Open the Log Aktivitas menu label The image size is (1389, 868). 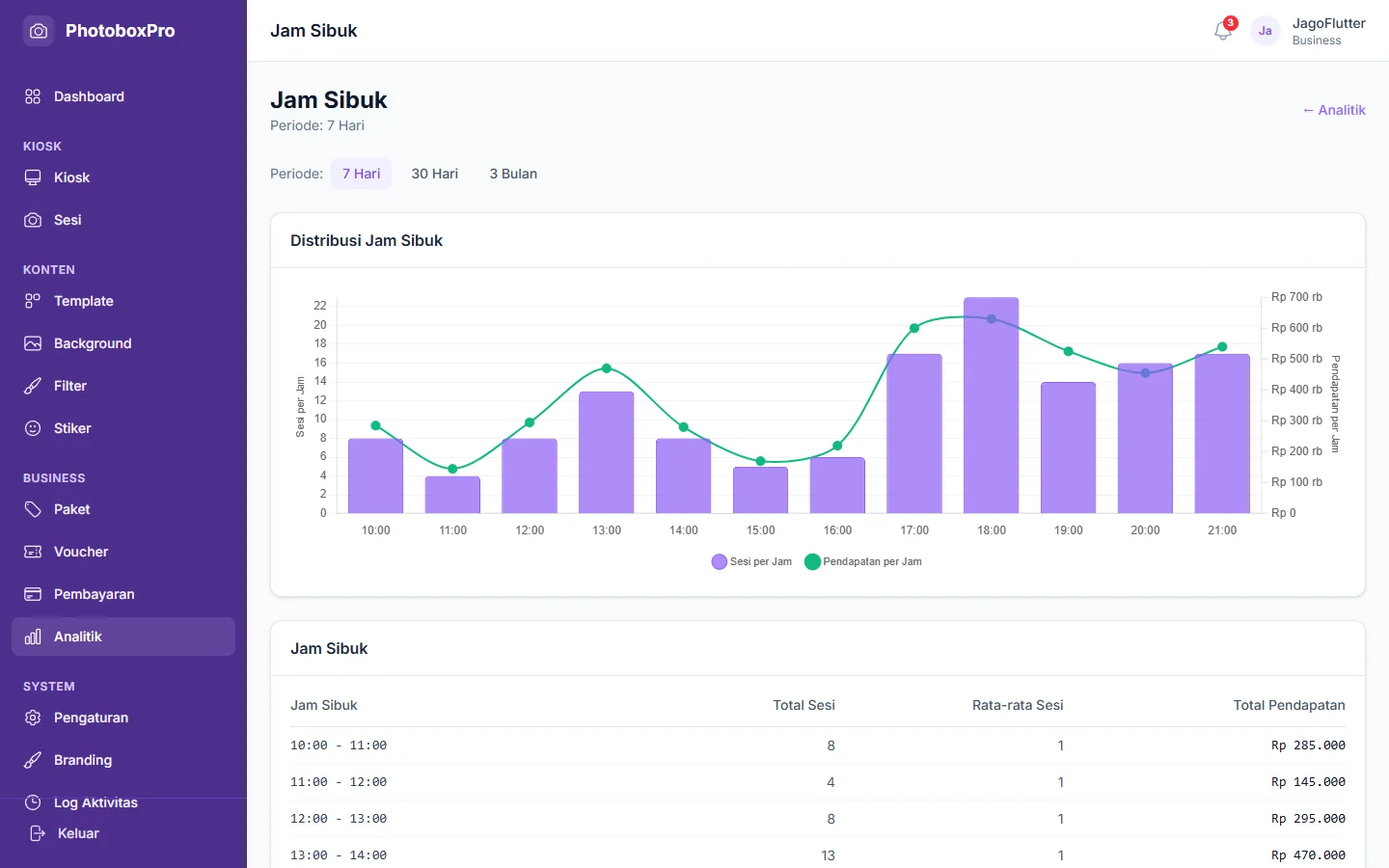point(95,802)
